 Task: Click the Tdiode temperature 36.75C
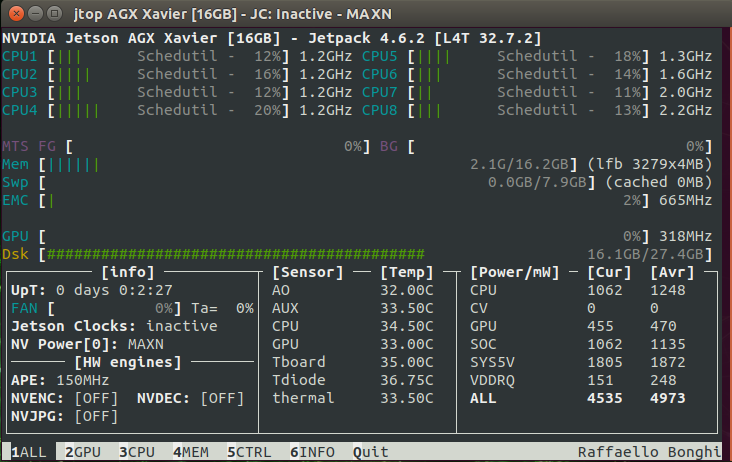(407, 380)
